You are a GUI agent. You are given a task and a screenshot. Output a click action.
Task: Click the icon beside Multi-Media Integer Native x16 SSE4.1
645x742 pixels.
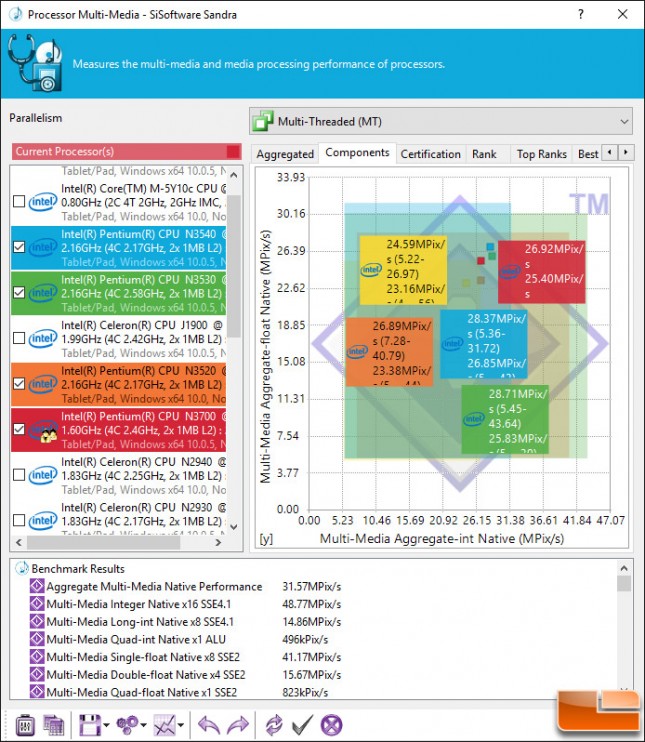click(36, 604)
